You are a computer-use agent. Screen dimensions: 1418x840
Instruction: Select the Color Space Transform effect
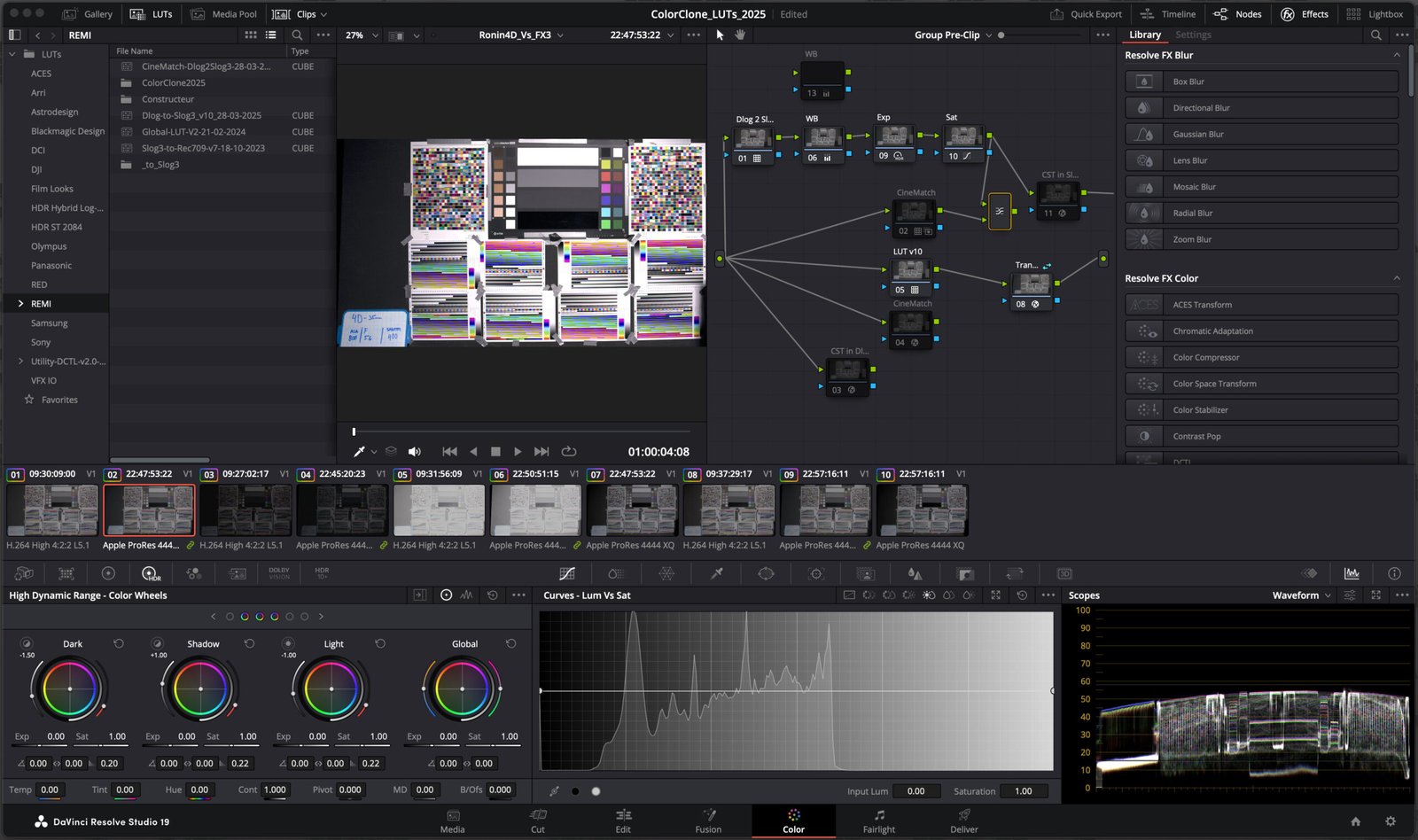1261,384
